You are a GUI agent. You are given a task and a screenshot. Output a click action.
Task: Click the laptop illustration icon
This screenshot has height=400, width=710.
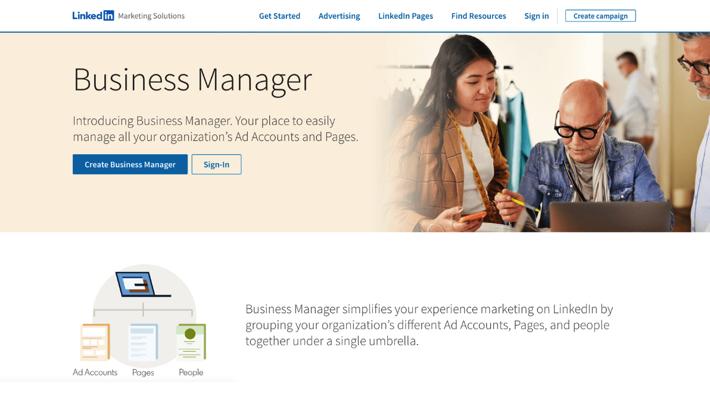142,284
